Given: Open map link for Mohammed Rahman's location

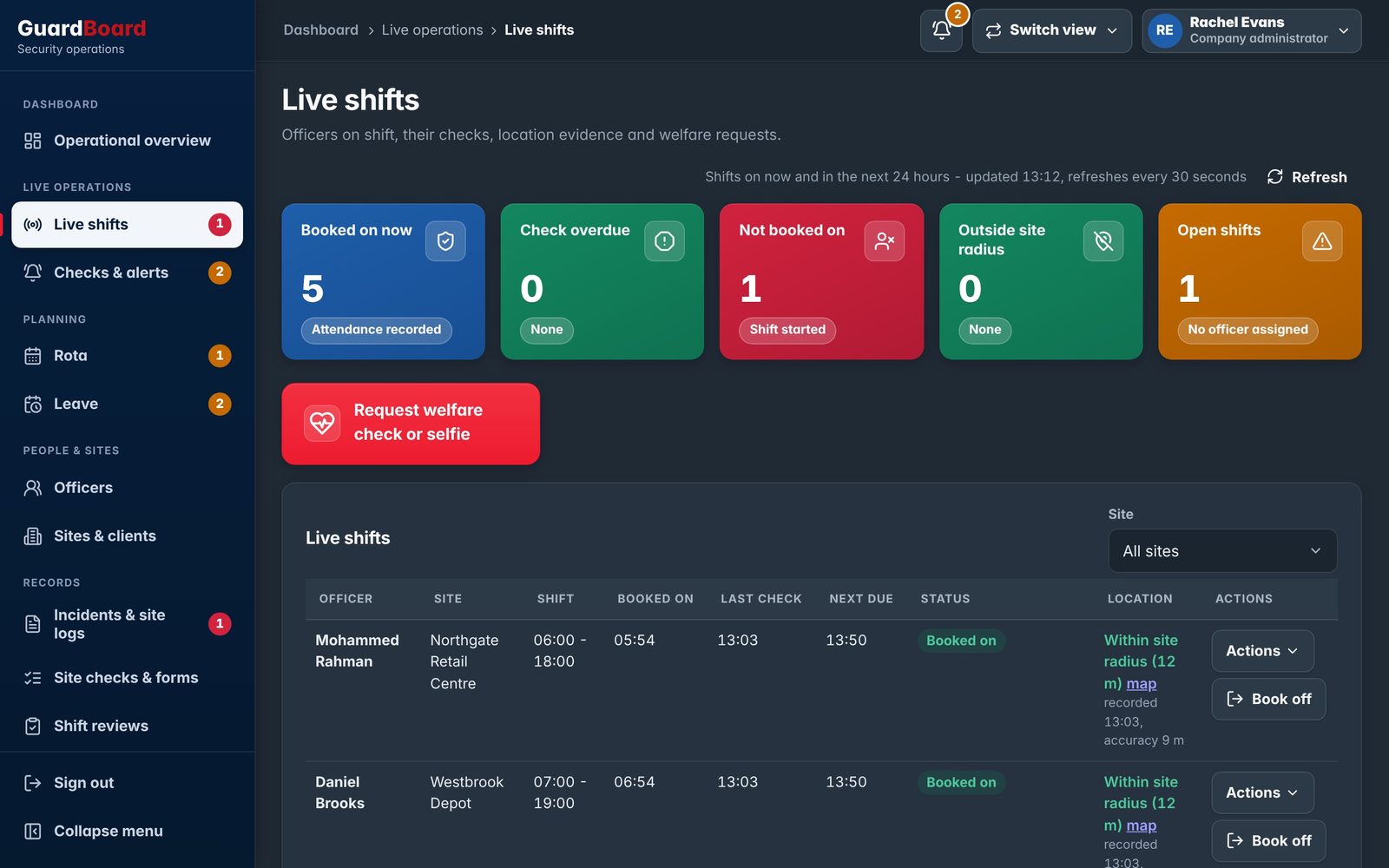Looking at the screenshot, I should coord(1141,683).
